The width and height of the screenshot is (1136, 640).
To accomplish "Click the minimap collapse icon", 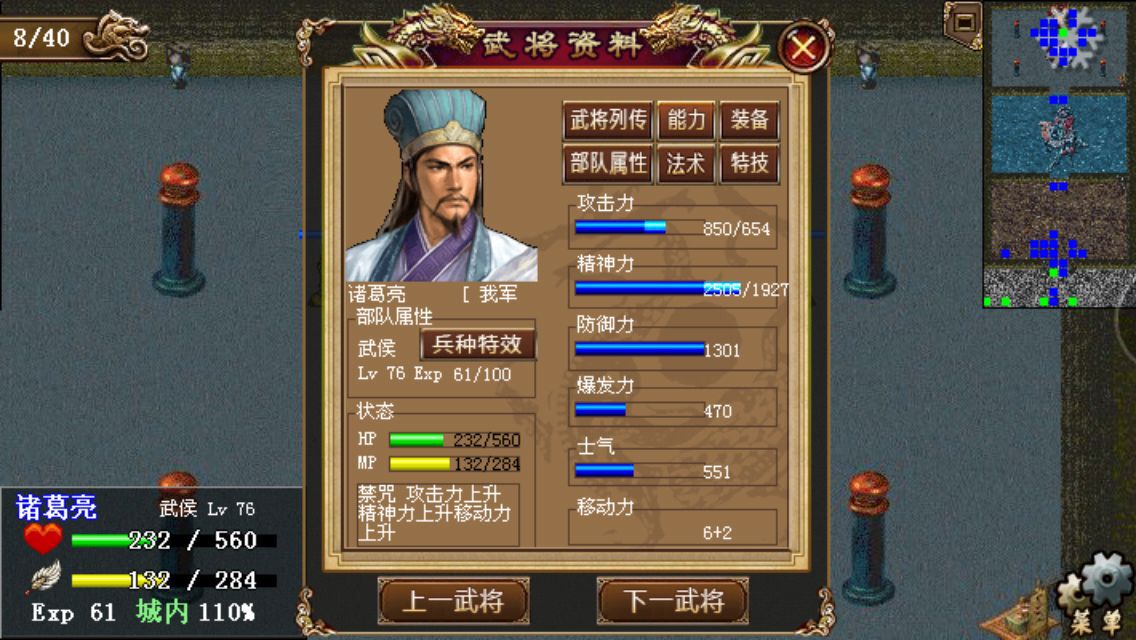I will pos(963,22).
